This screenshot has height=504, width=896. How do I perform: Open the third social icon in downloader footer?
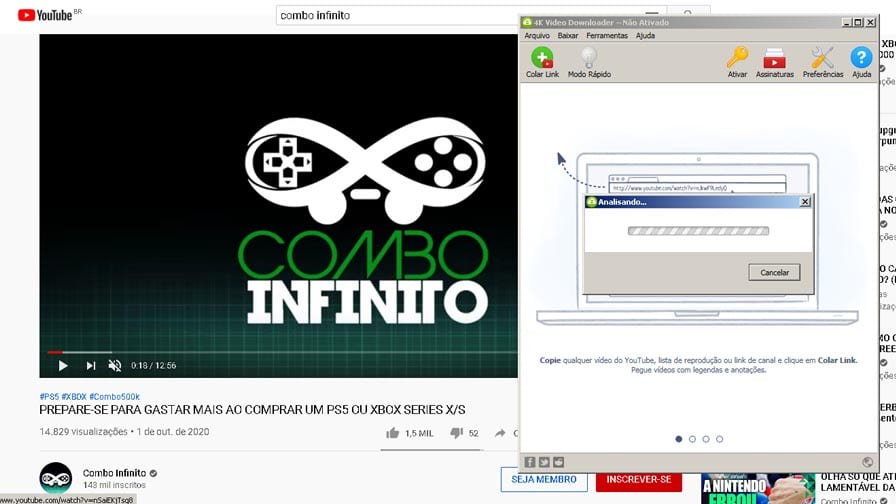[558, 462]
